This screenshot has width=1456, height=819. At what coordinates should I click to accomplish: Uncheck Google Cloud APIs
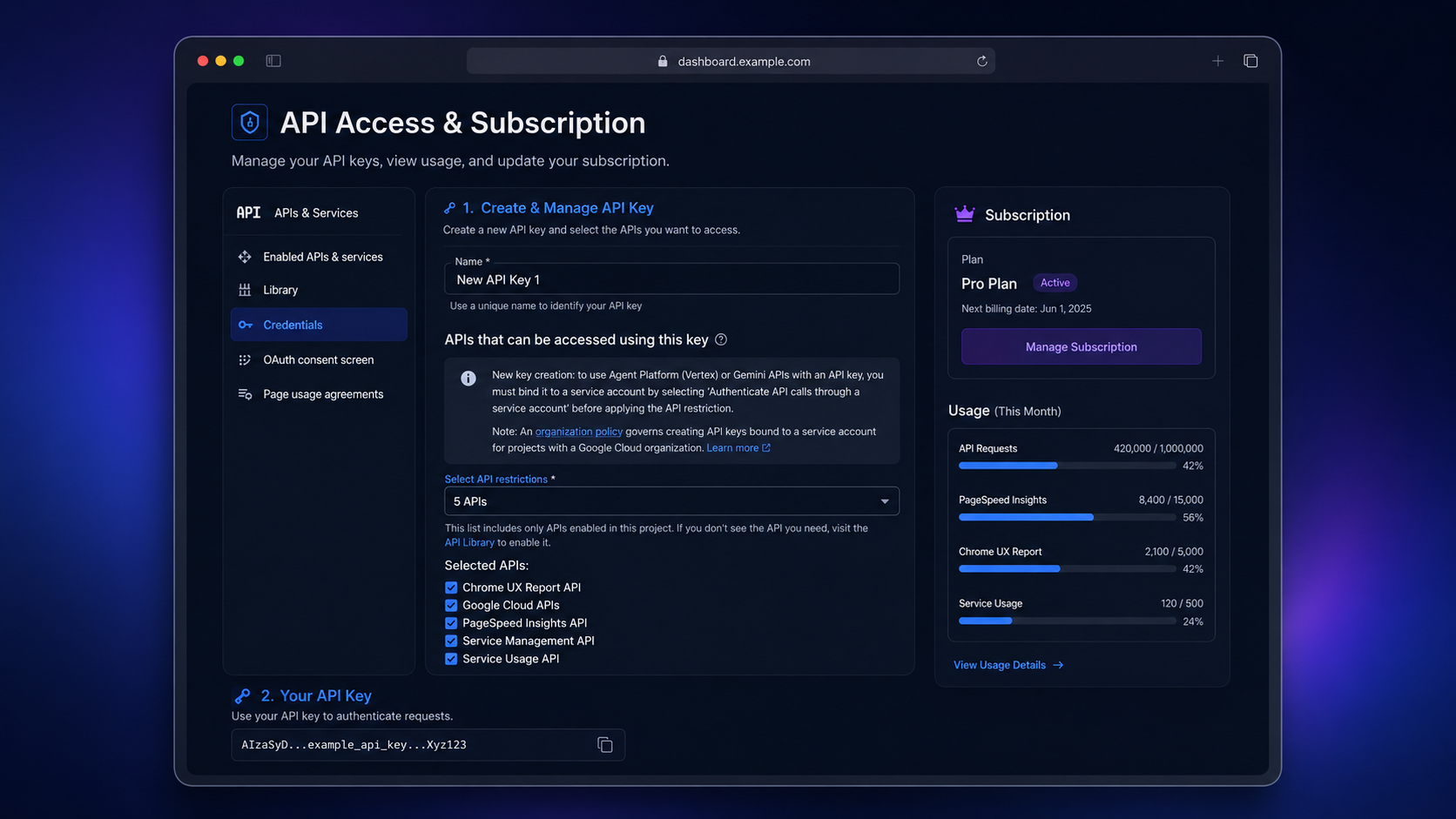point(451,605)
